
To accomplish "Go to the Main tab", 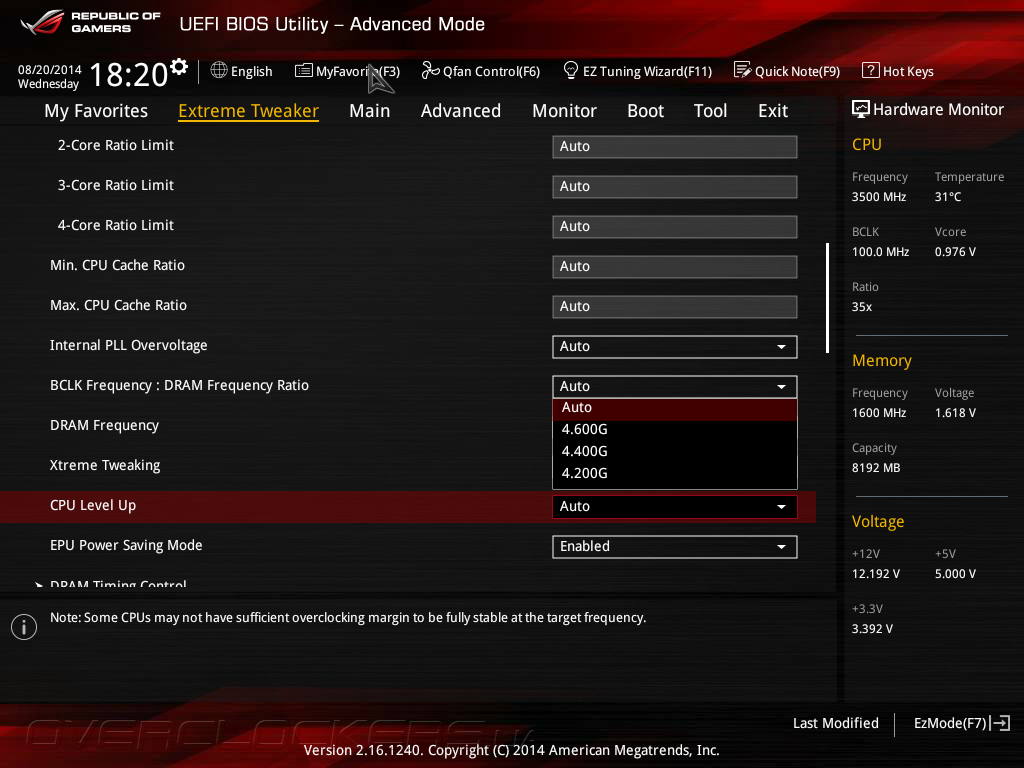I will coord(370,110).
